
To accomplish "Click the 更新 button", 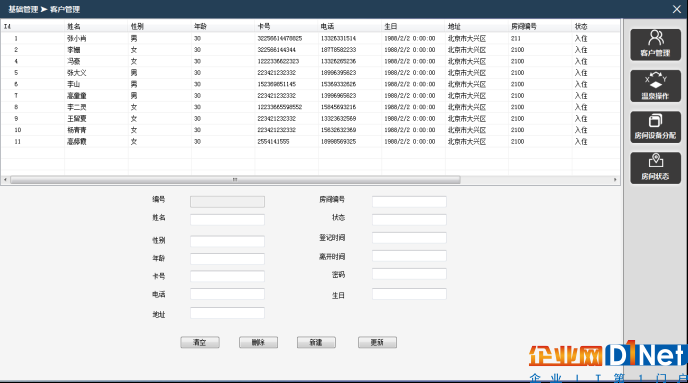I will [x=377, y=342].
